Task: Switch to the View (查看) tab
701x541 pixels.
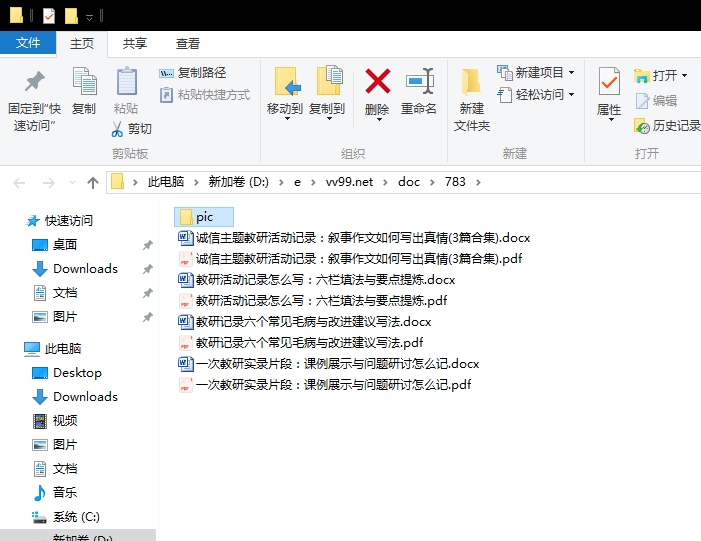Action: tap(187, 44)
